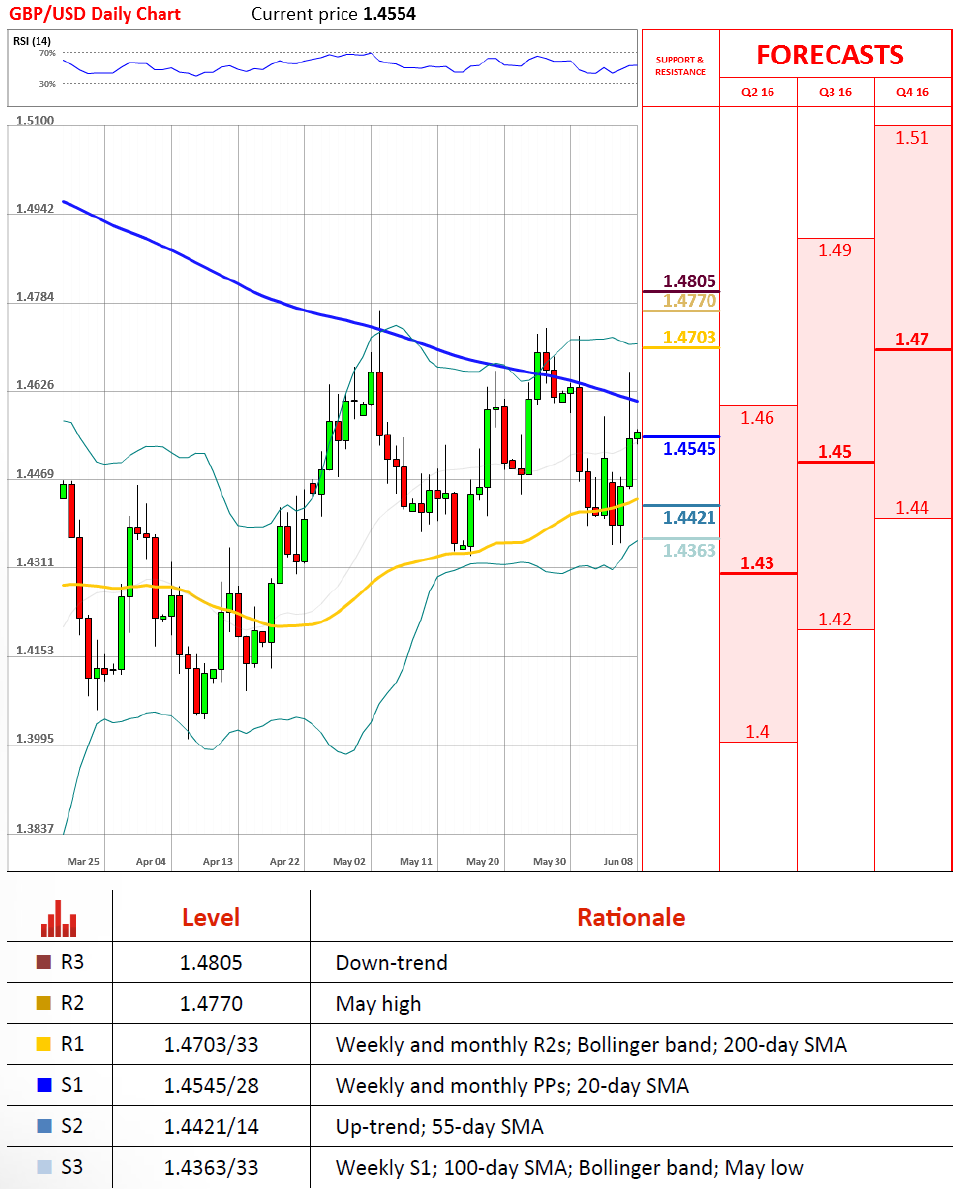This screenshot has height=1189, width=962.
Task: Click the 'GBP/USD Daily Chart' title
Action: coord(95,14)
